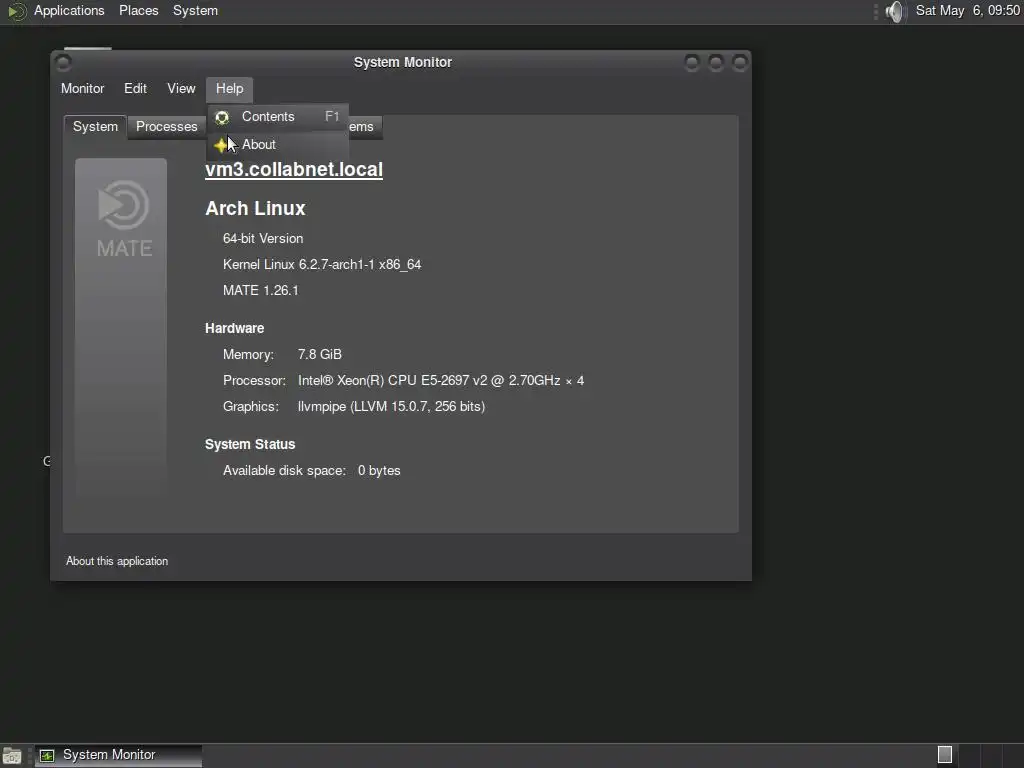Click the llvmpipe graphics value
This screenshot has height=768, width=1024.
[391, 407]
